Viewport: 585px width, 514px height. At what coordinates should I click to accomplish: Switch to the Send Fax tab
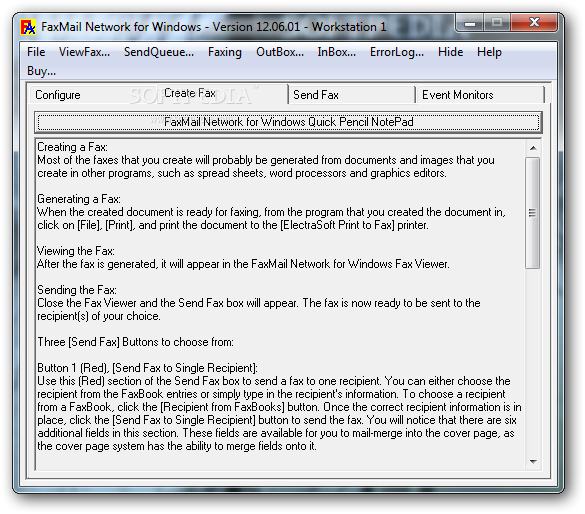pos(352,95)
